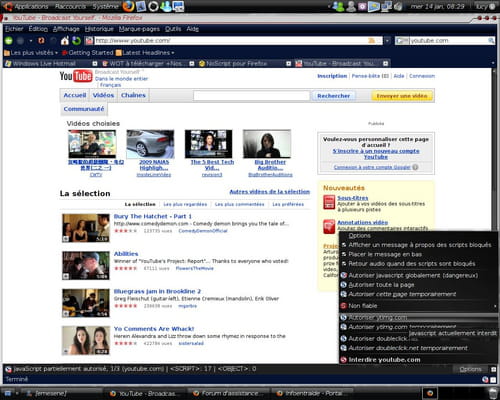500x400 pixels.
Task: Open the back/forward history dropdown arrow
Action: (x=31, y=41)
